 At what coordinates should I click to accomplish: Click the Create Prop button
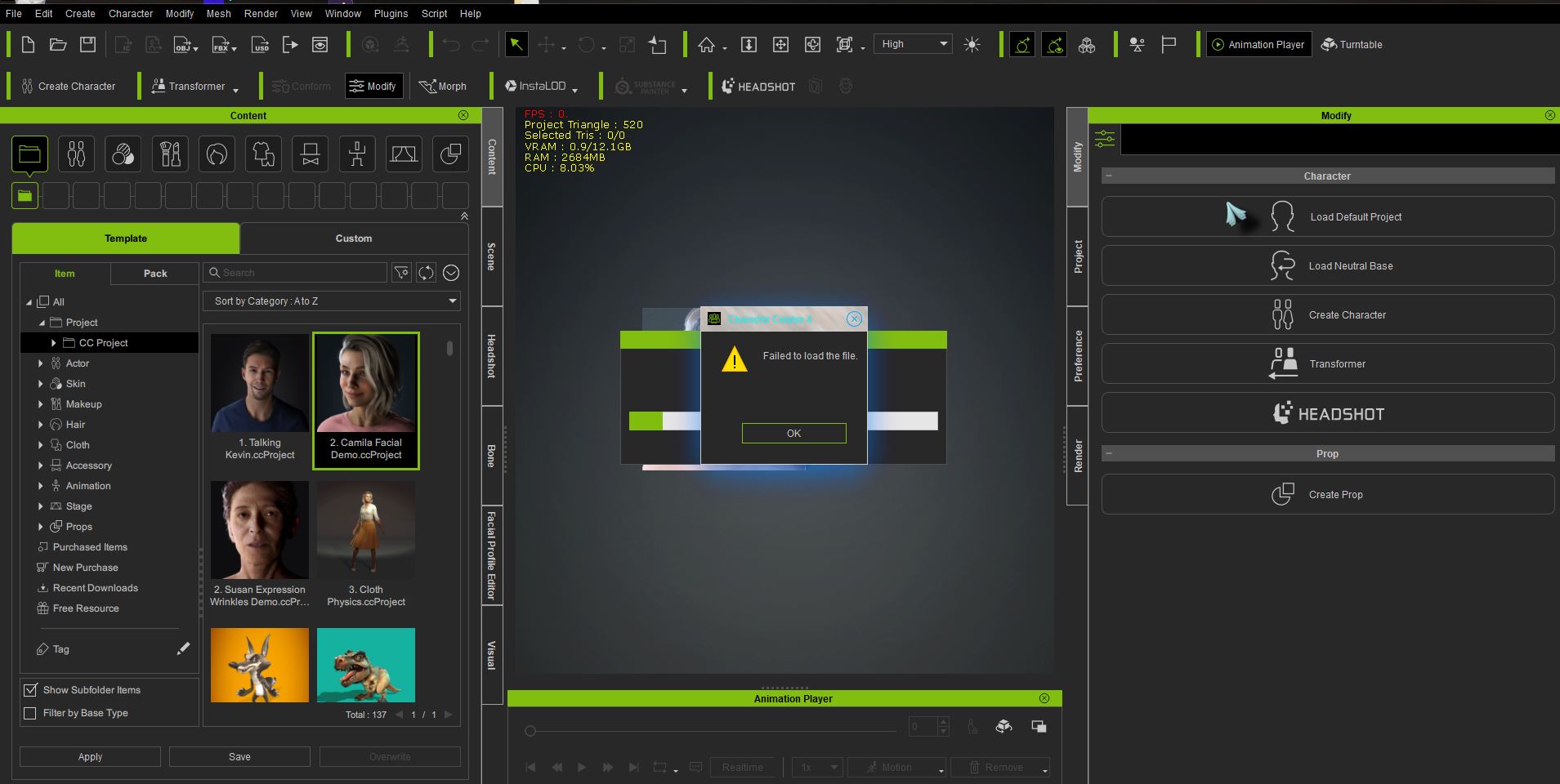[x=1328, y=494]
